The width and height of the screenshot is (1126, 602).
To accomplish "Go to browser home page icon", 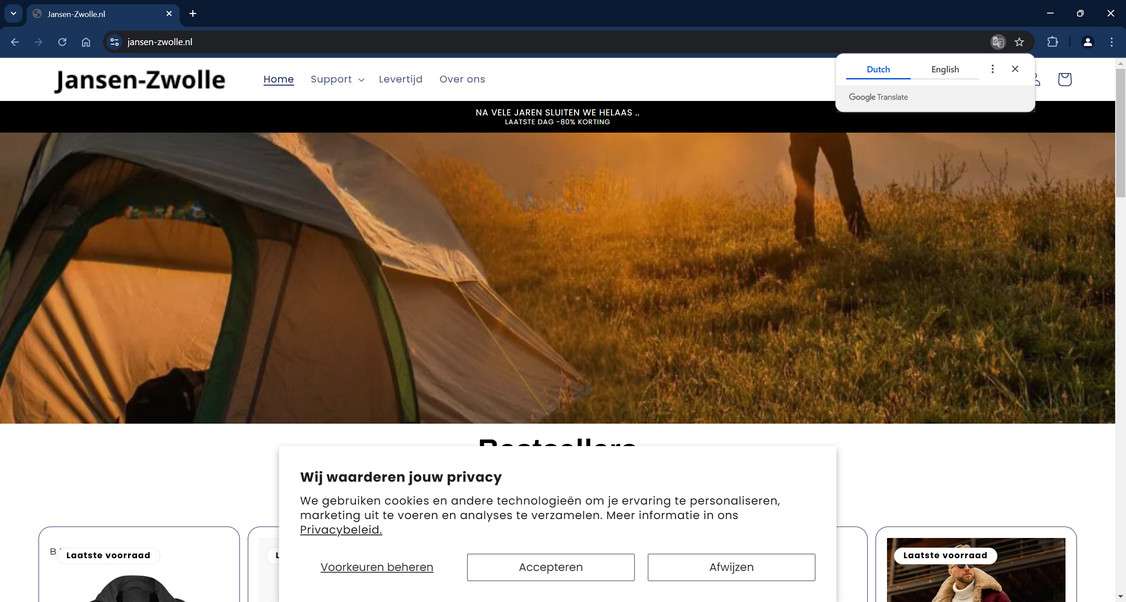I will [x=86, y=42].
